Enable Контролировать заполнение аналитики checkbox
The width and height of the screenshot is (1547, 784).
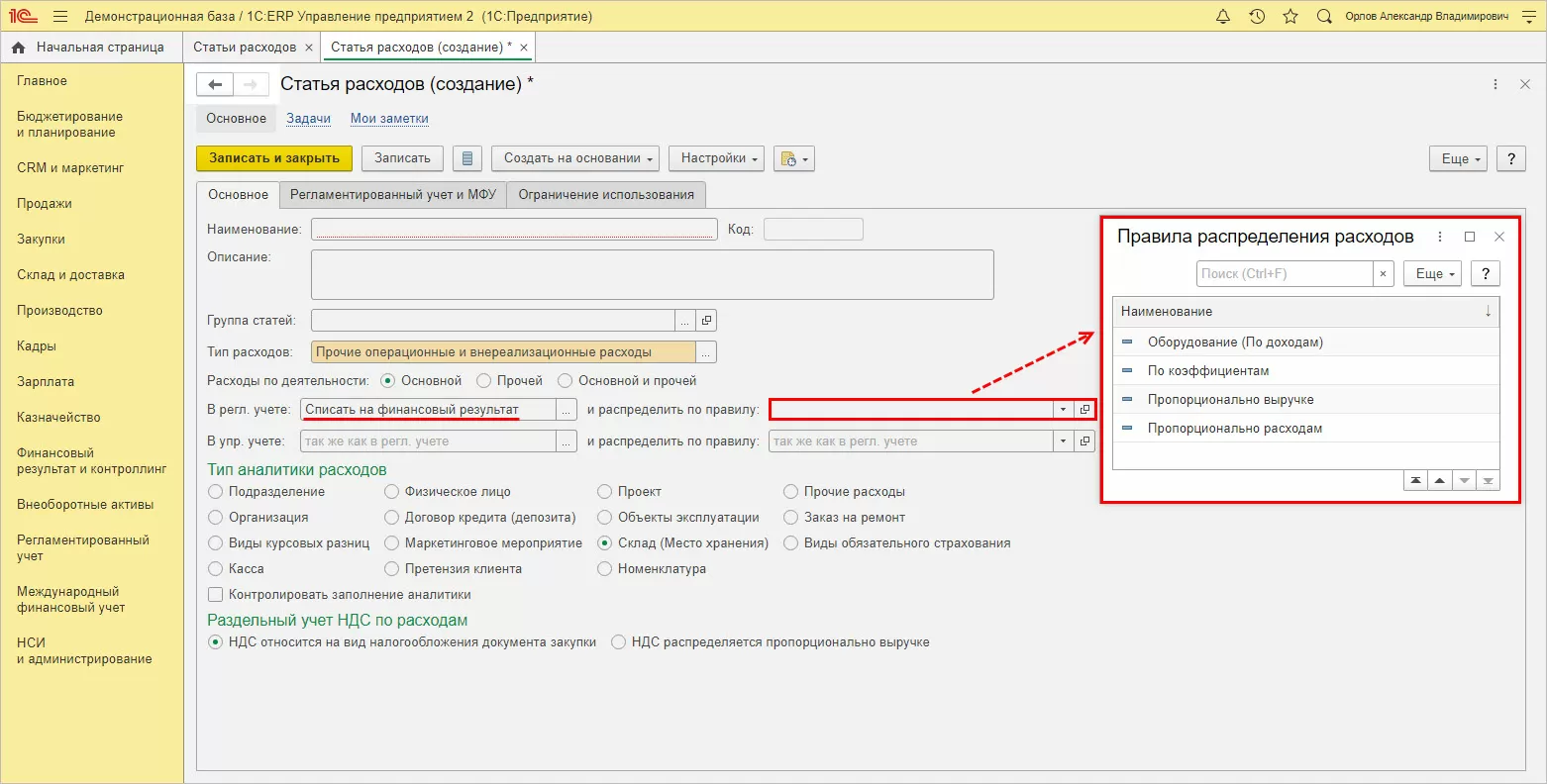[215, 595]
